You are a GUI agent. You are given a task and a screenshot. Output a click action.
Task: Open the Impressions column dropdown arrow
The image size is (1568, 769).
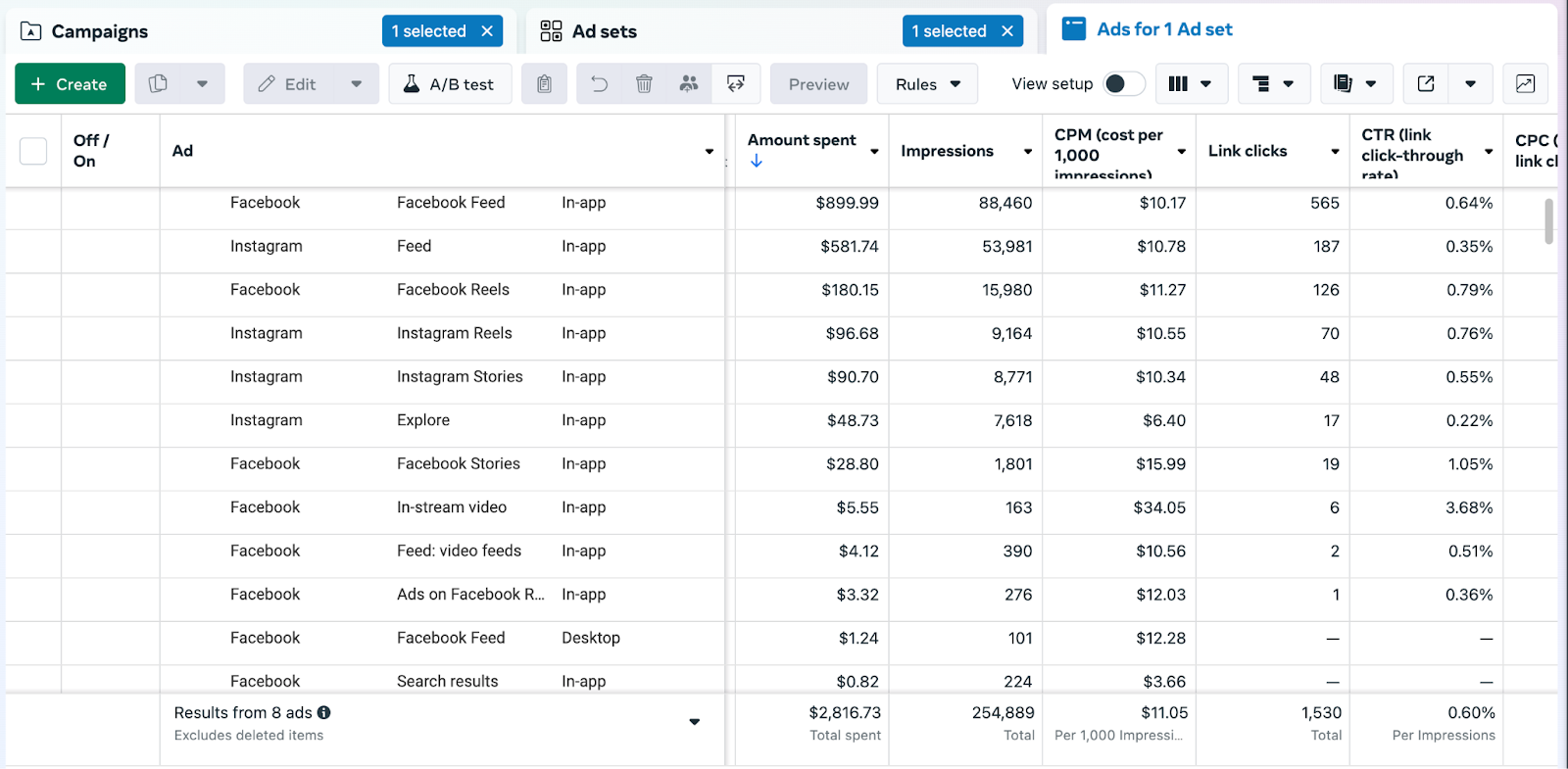1028,152
